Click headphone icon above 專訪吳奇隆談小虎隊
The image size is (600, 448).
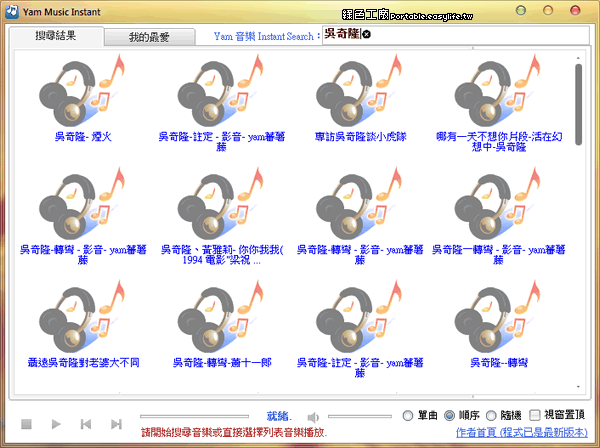pyautogui.click(x=360, y=91)
